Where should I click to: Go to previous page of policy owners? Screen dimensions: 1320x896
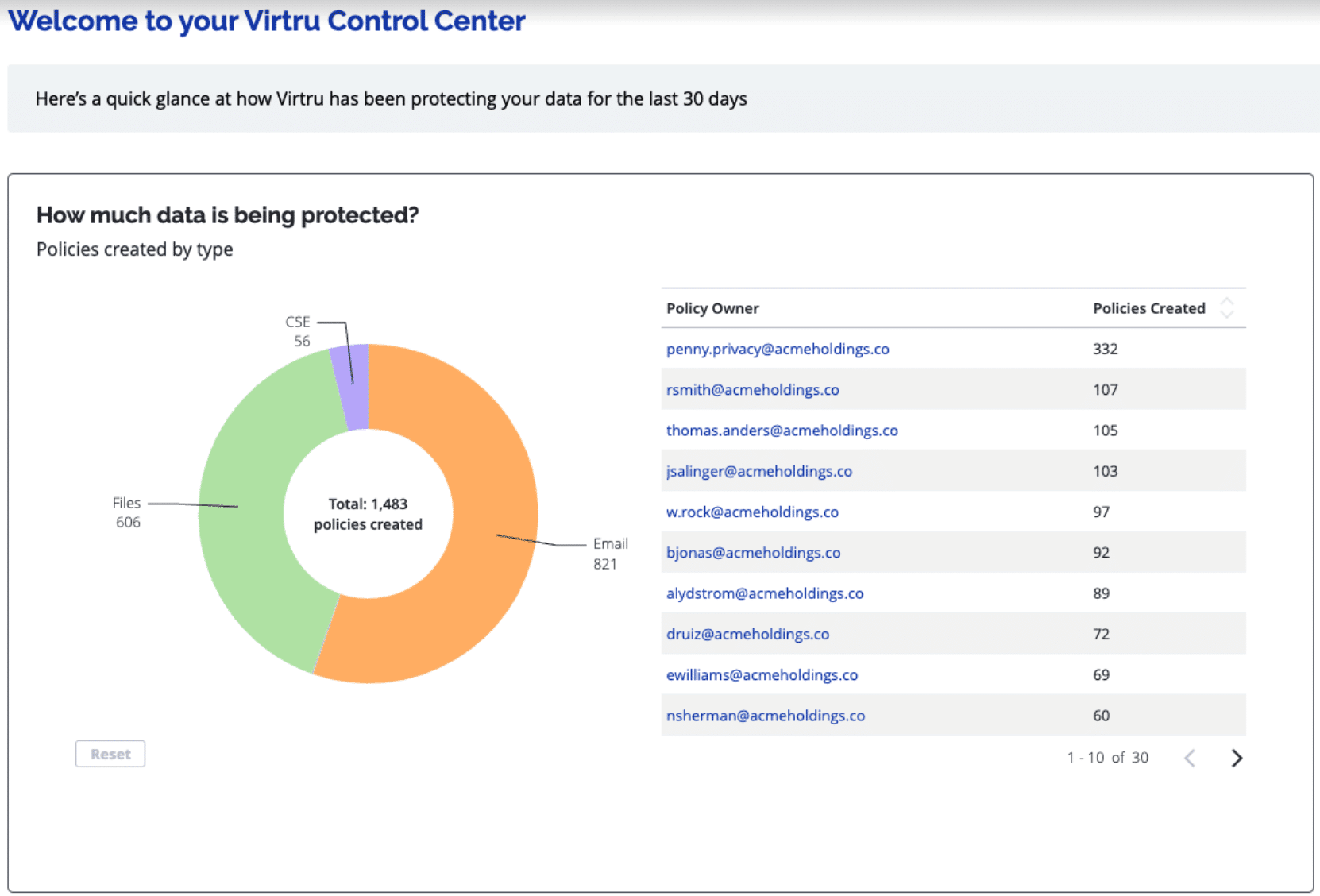(1190, 758)
